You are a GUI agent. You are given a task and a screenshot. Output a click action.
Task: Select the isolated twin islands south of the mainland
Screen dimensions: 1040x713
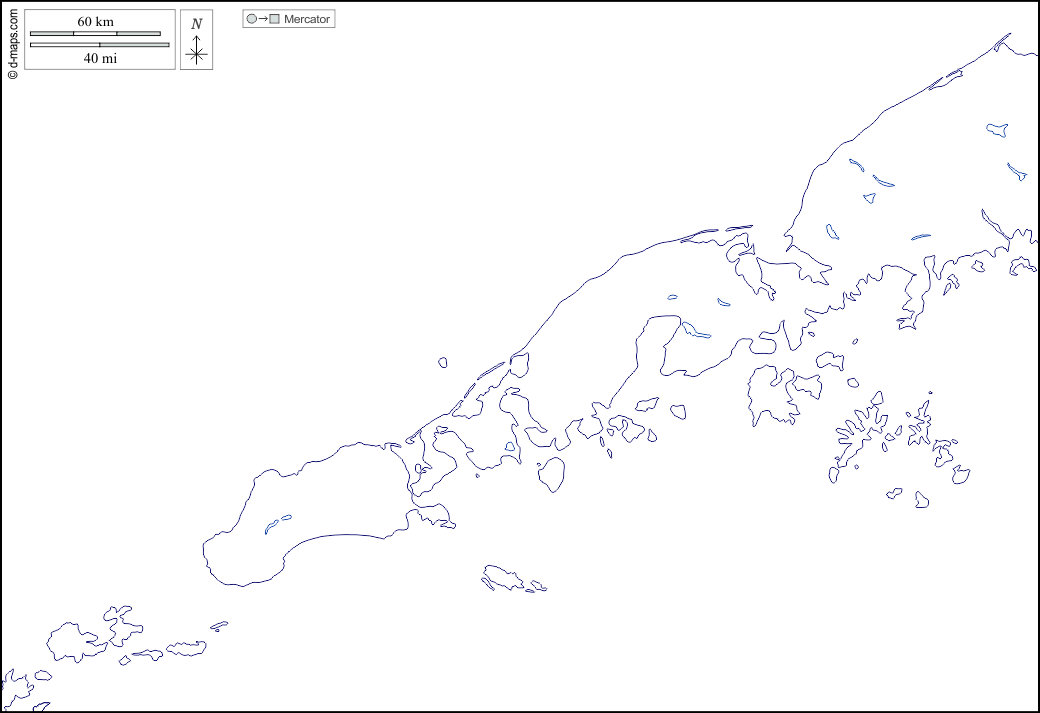505,578
